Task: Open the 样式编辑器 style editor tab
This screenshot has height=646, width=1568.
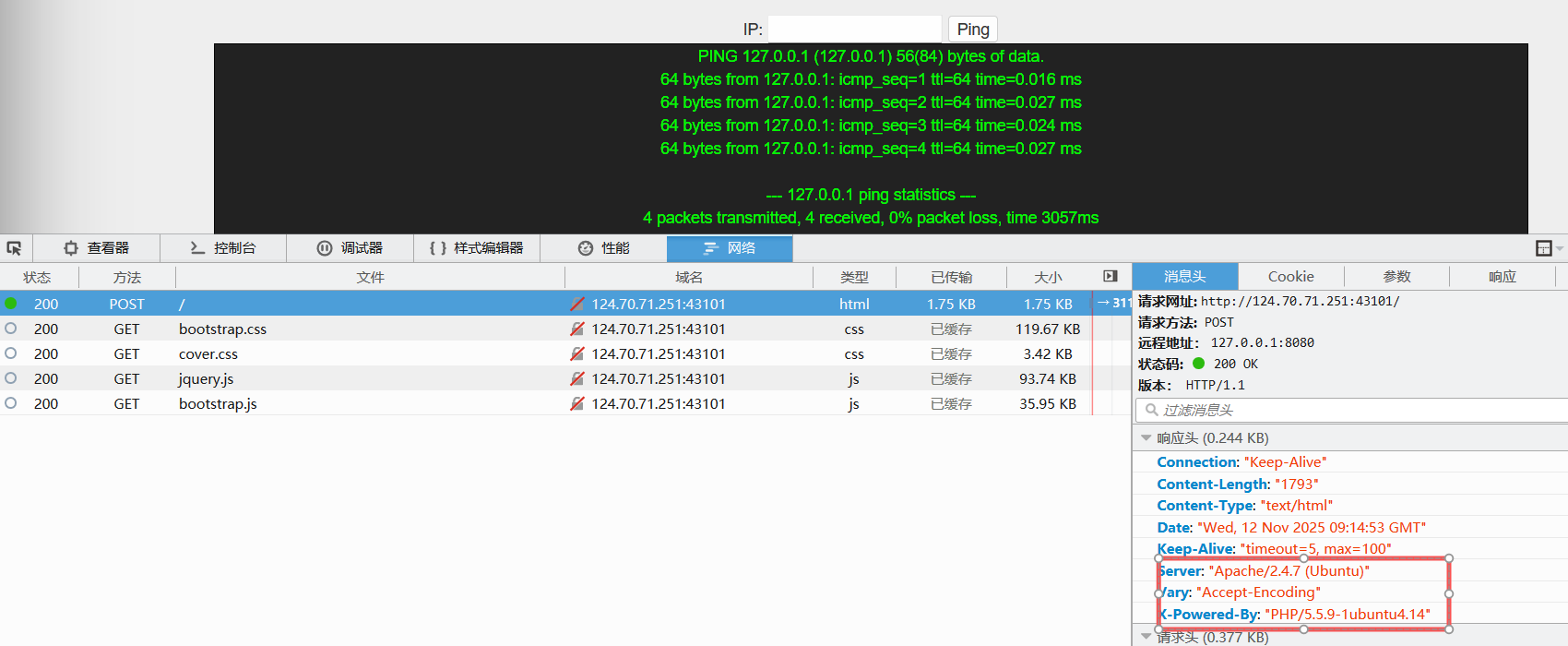Action: (x=477, y=248)
